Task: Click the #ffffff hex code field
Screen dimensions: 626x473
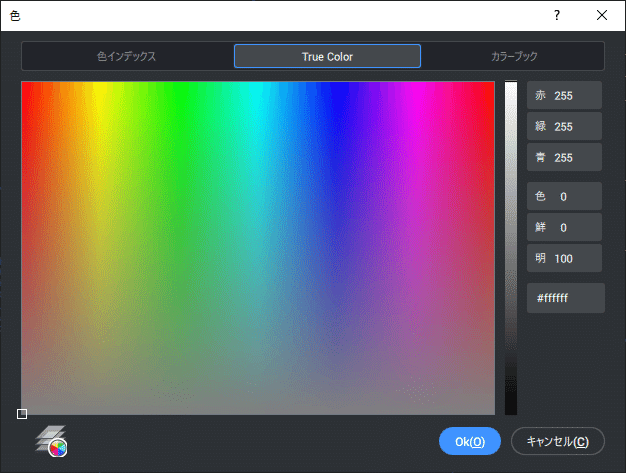Action: point(566,298)
